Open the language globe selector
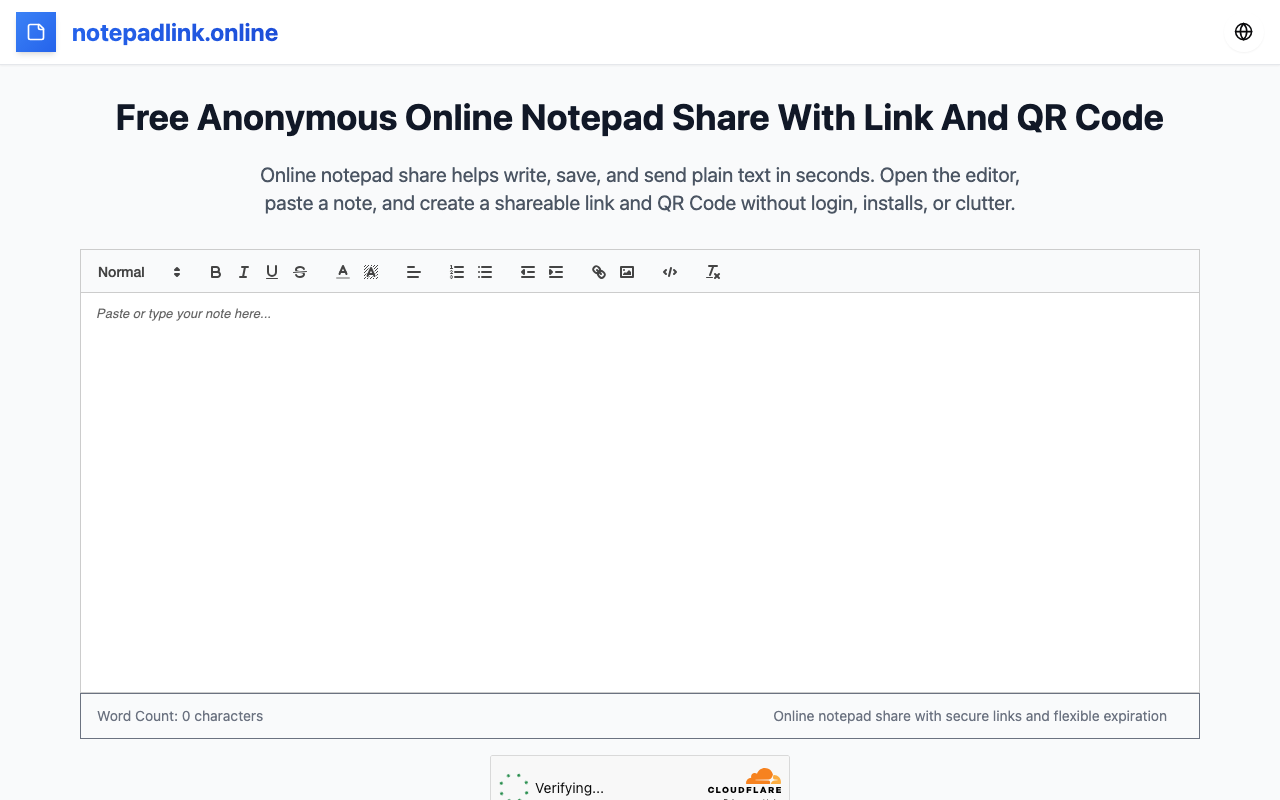 coord(1243,32)
